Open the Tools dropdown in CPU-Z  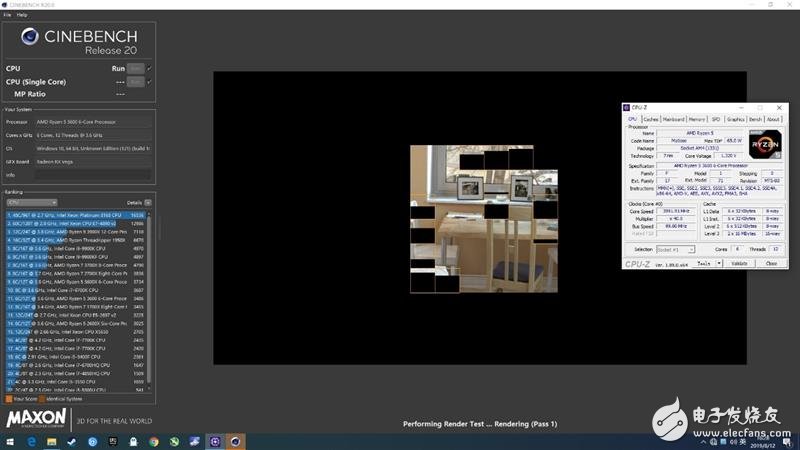(704, 263)
